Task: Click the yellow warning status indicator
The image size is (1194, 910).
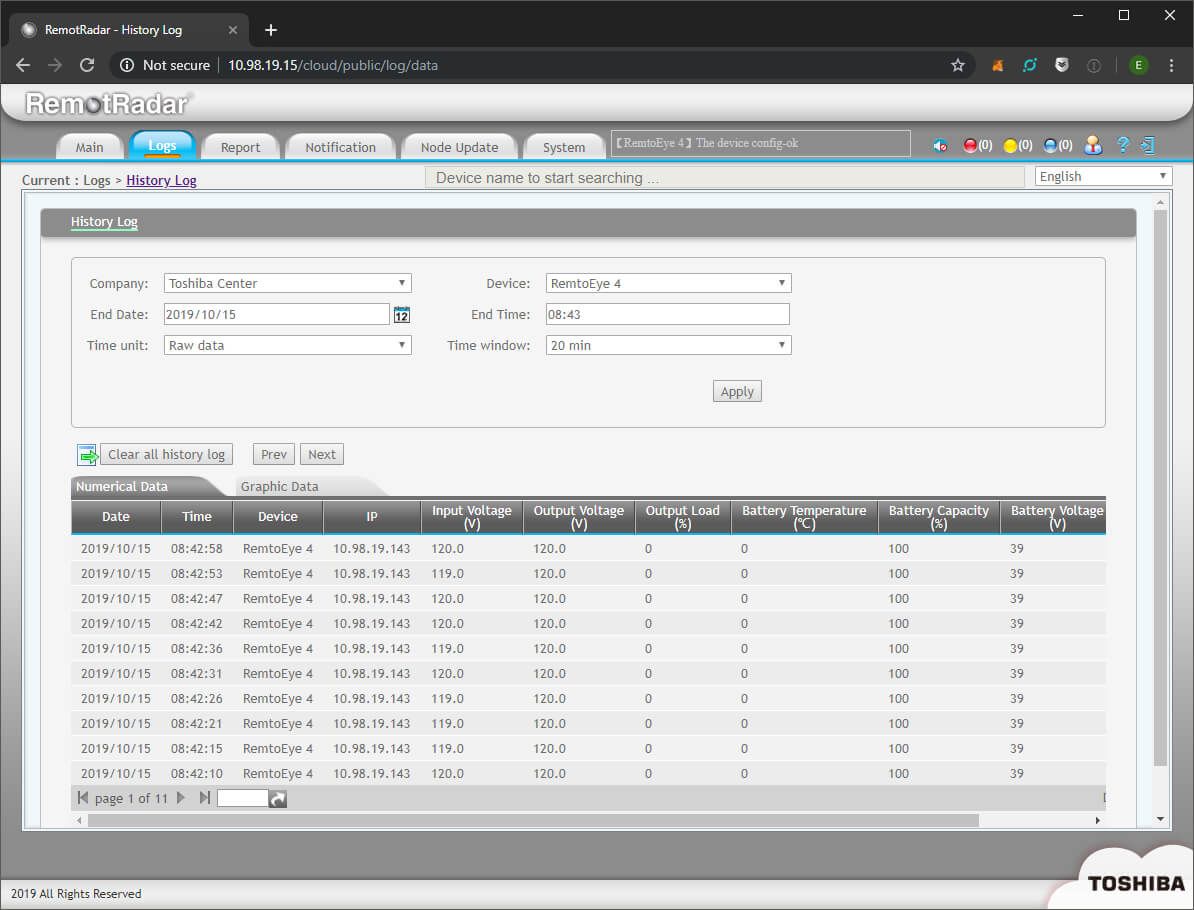Action: coord(1010,146)
